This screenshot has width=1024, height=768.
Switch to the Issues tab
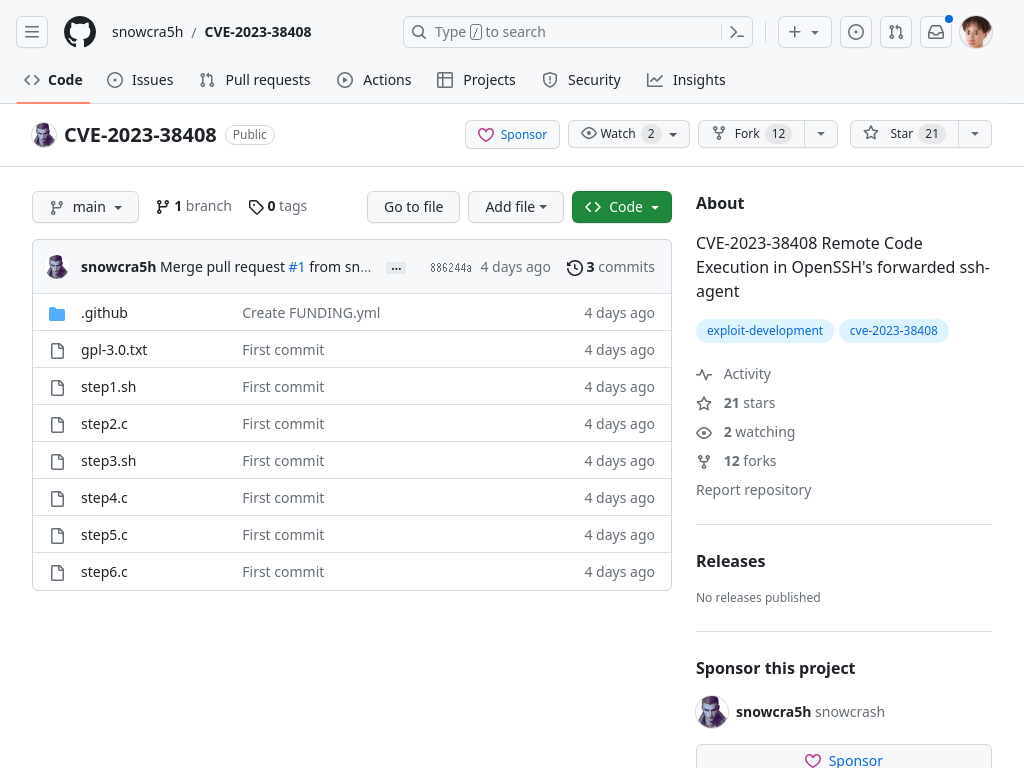click(x=140, y=80)
